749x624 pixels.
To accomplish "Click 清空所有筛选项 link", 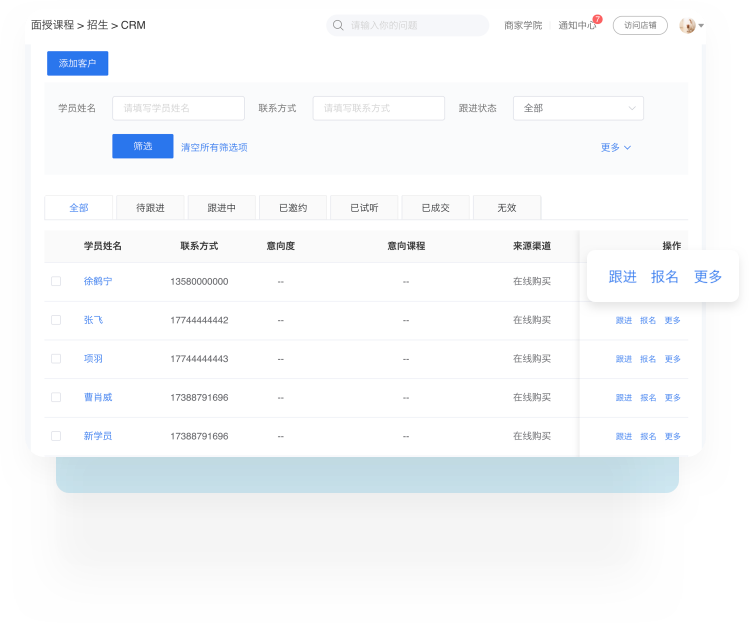I will pyautogui.click(x=214, y=147).
